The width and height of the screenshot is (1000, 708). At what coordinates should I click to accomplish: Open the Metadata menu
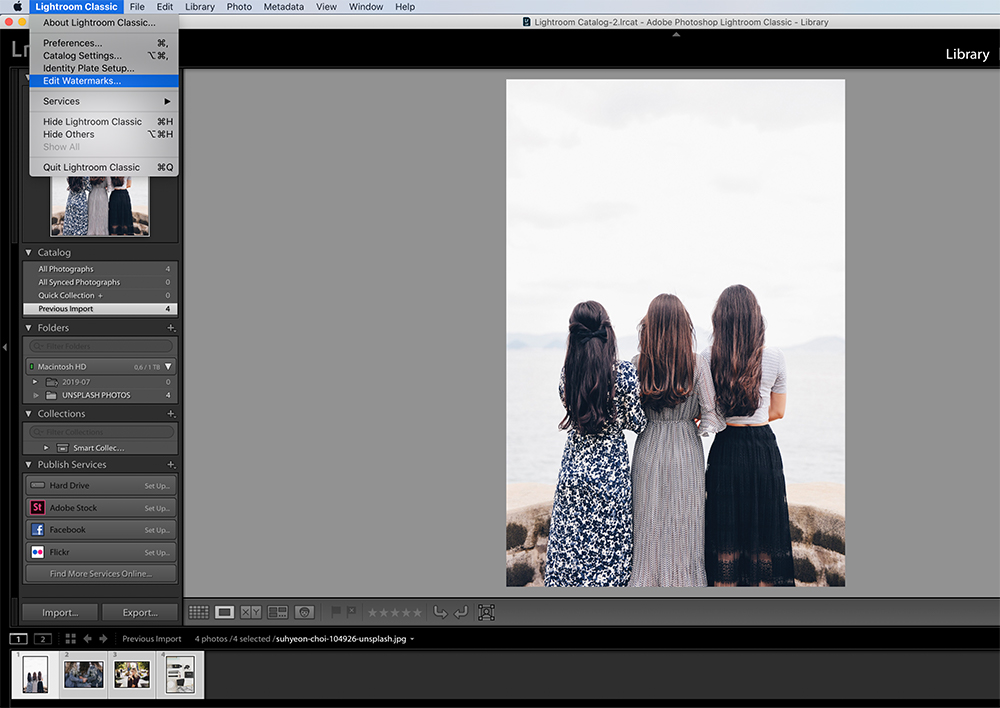(x=283, y=7)
